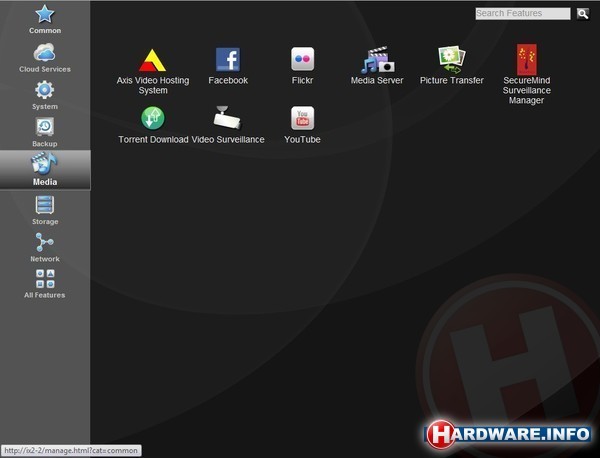The width and height of the screenshot is (600, 458).
Task: Open the All Features grid icon
Action: pos(45,279)
